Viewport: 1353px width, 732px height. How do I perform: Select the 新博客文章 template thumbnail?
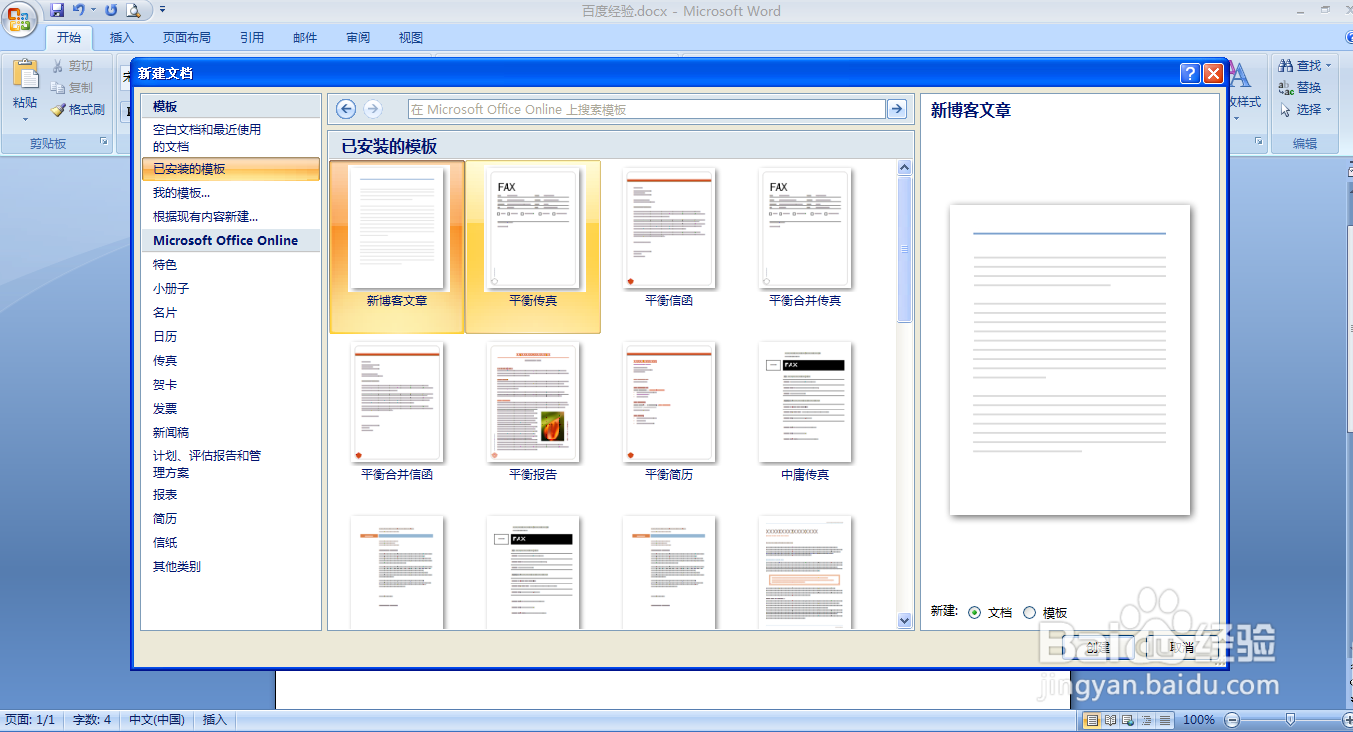click(x=397, y=246)
